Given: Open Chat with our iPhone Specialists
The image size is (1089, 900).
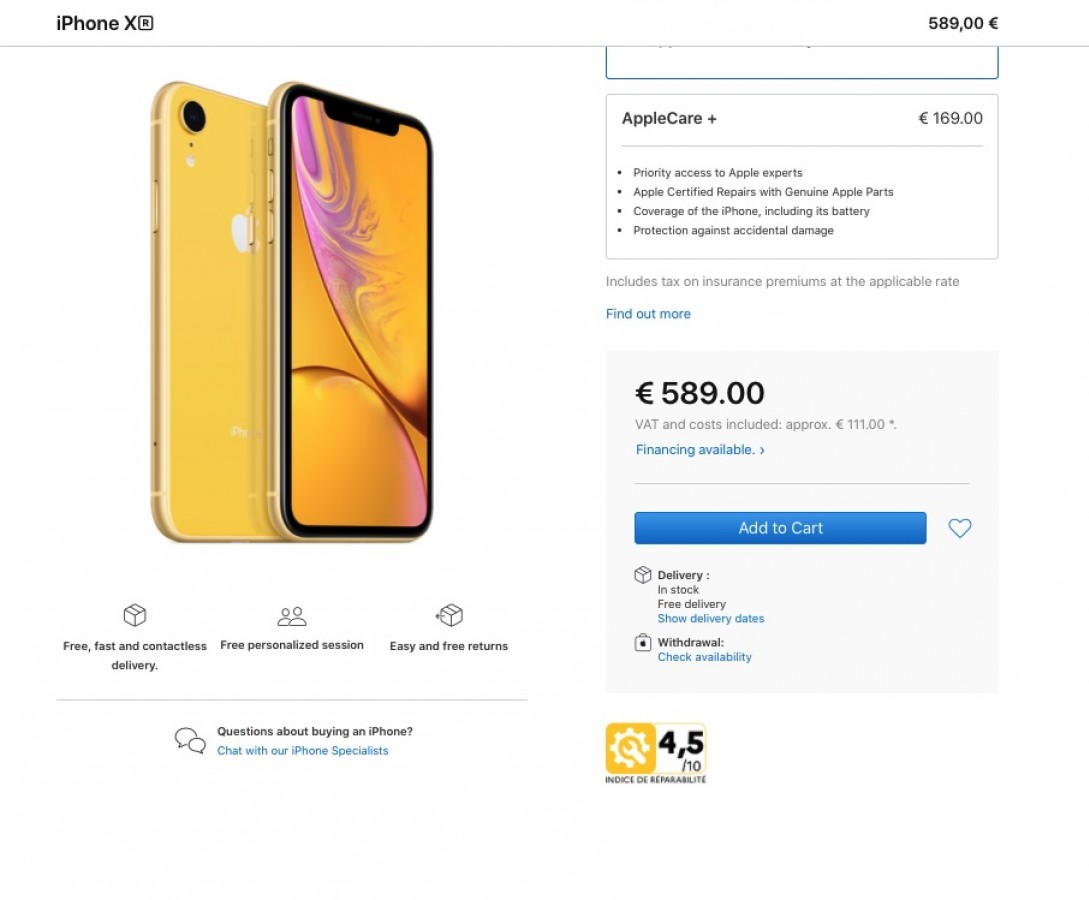Looking at the screenshot, I should coord(303,751).
